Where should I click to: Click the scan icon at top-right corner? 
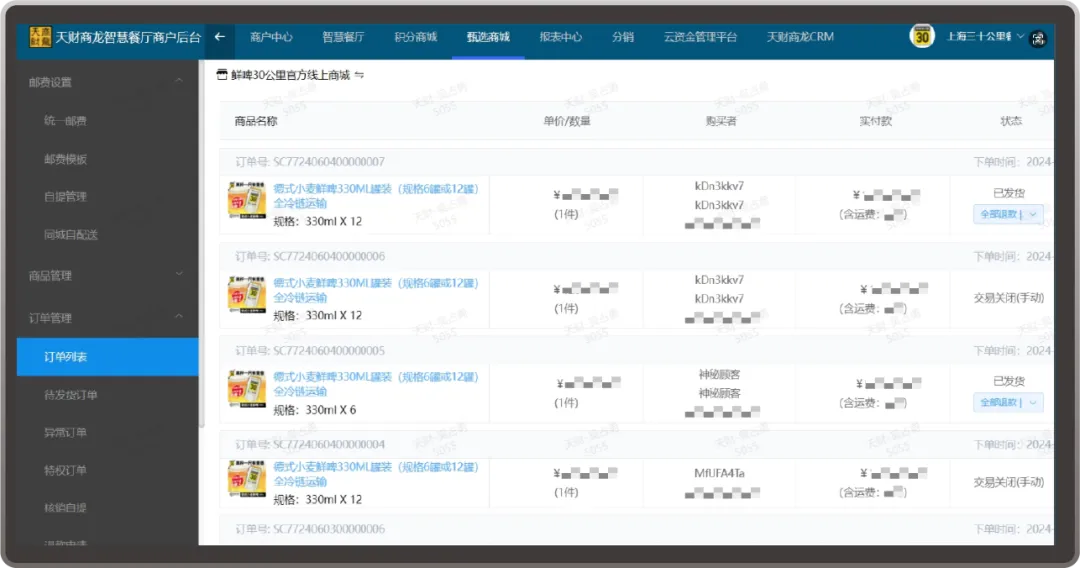(x=1038, y=38)
